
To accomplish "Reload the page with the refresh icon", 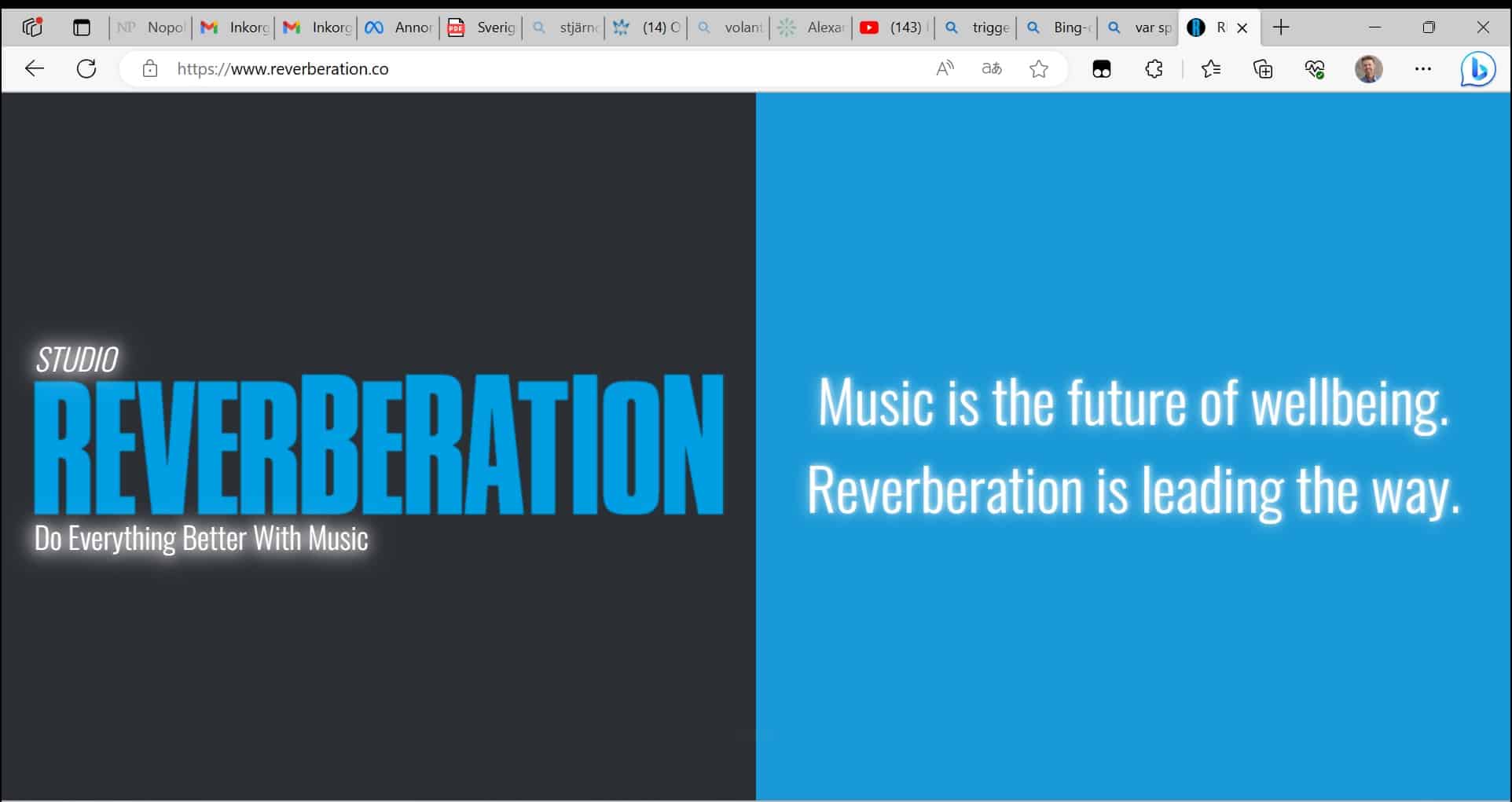I will coord(86,68).
